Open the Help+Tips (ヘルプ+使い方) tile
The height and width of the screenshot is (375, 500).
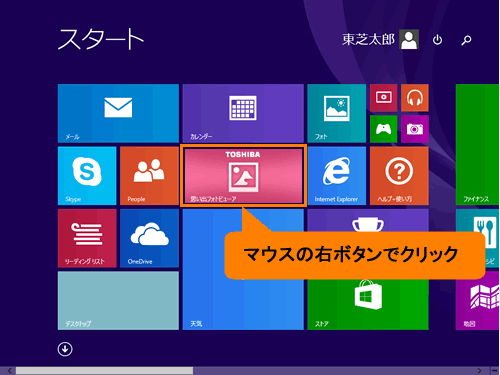point(399,176)
